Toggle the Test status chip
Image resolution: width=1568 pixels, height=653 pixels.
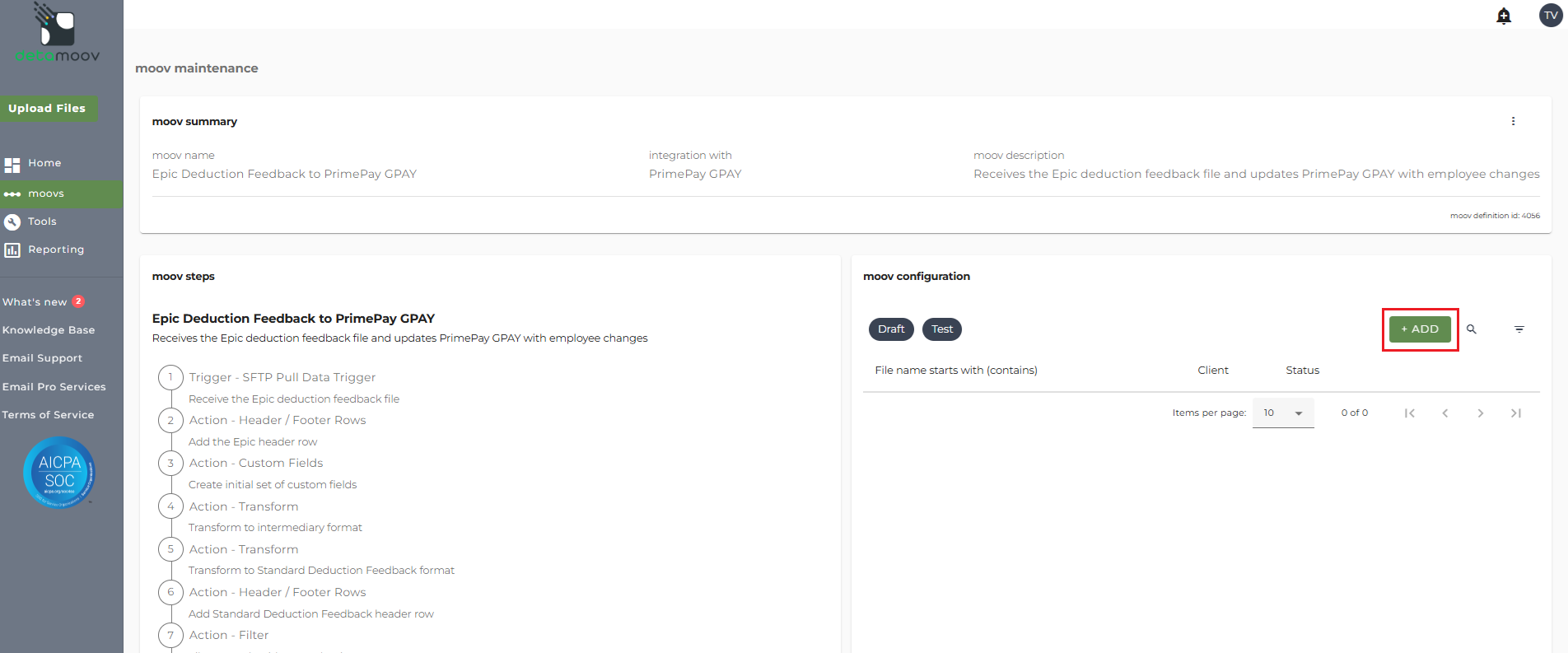tap(942, 329)
